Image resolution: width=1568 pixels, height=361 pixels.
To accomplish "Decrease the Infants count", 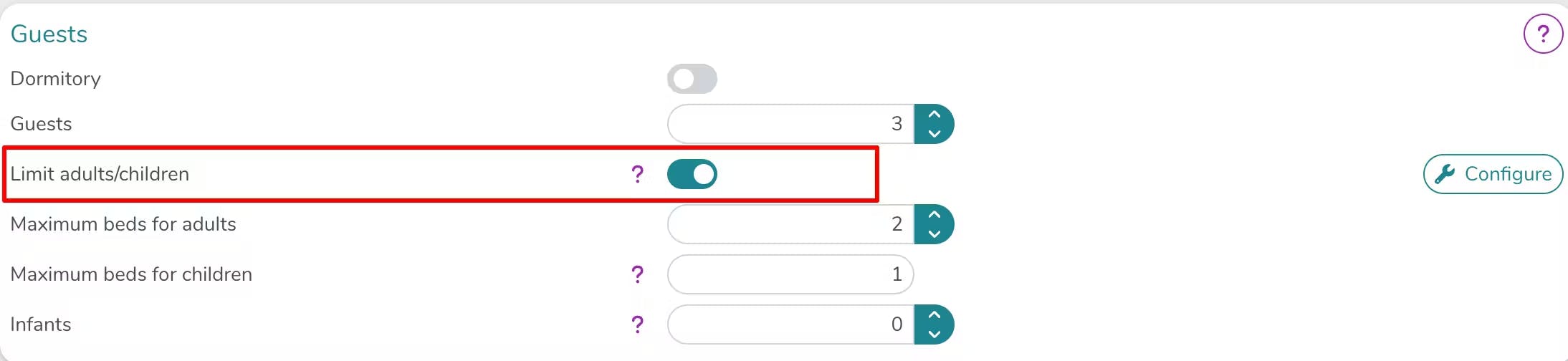I will tap(934, 334).
